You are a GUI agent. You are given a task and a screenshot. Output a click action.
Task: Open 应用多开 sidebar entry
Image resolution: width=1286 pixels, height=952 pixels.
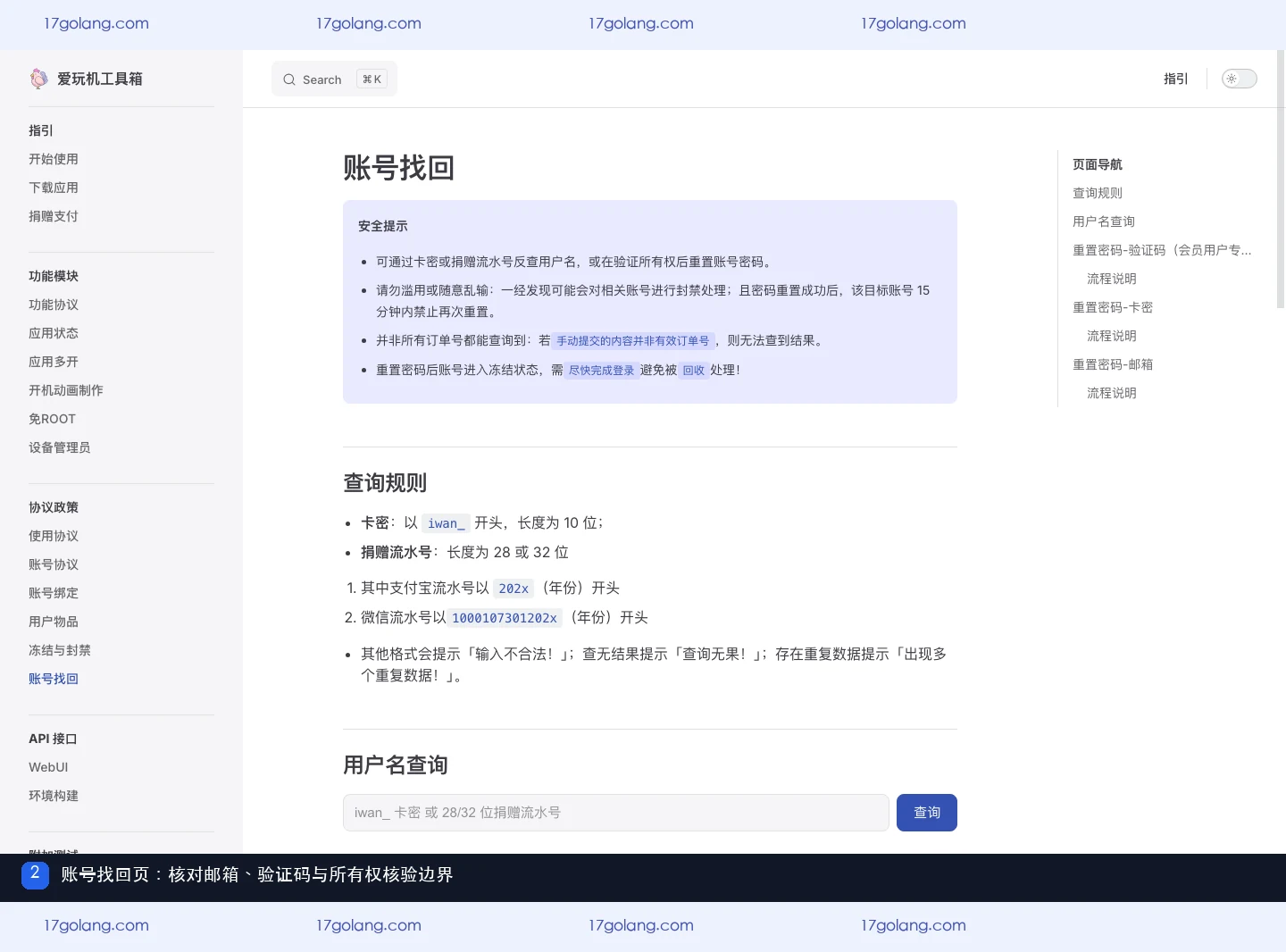click(x=54, y=362)
